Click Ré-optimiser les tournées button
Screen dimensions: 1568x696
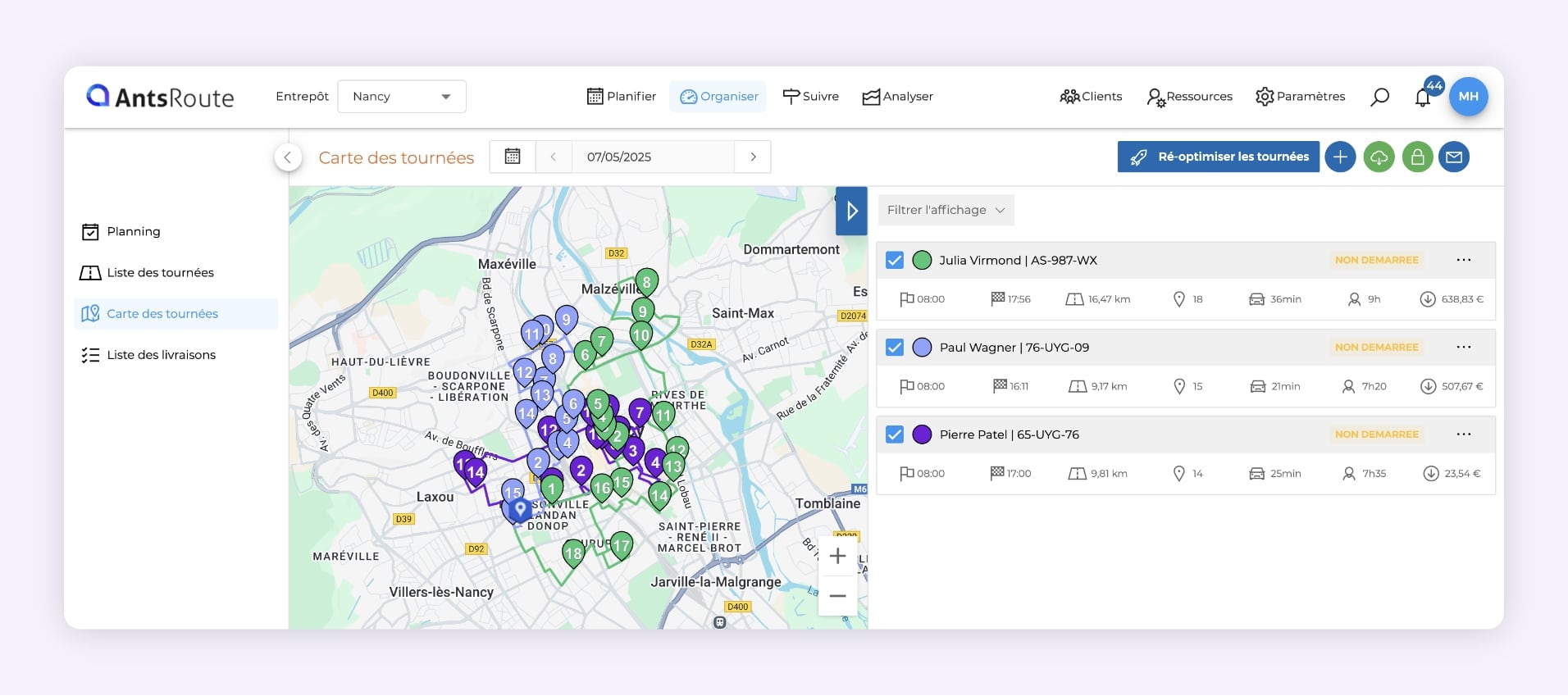coord(1218,157)
